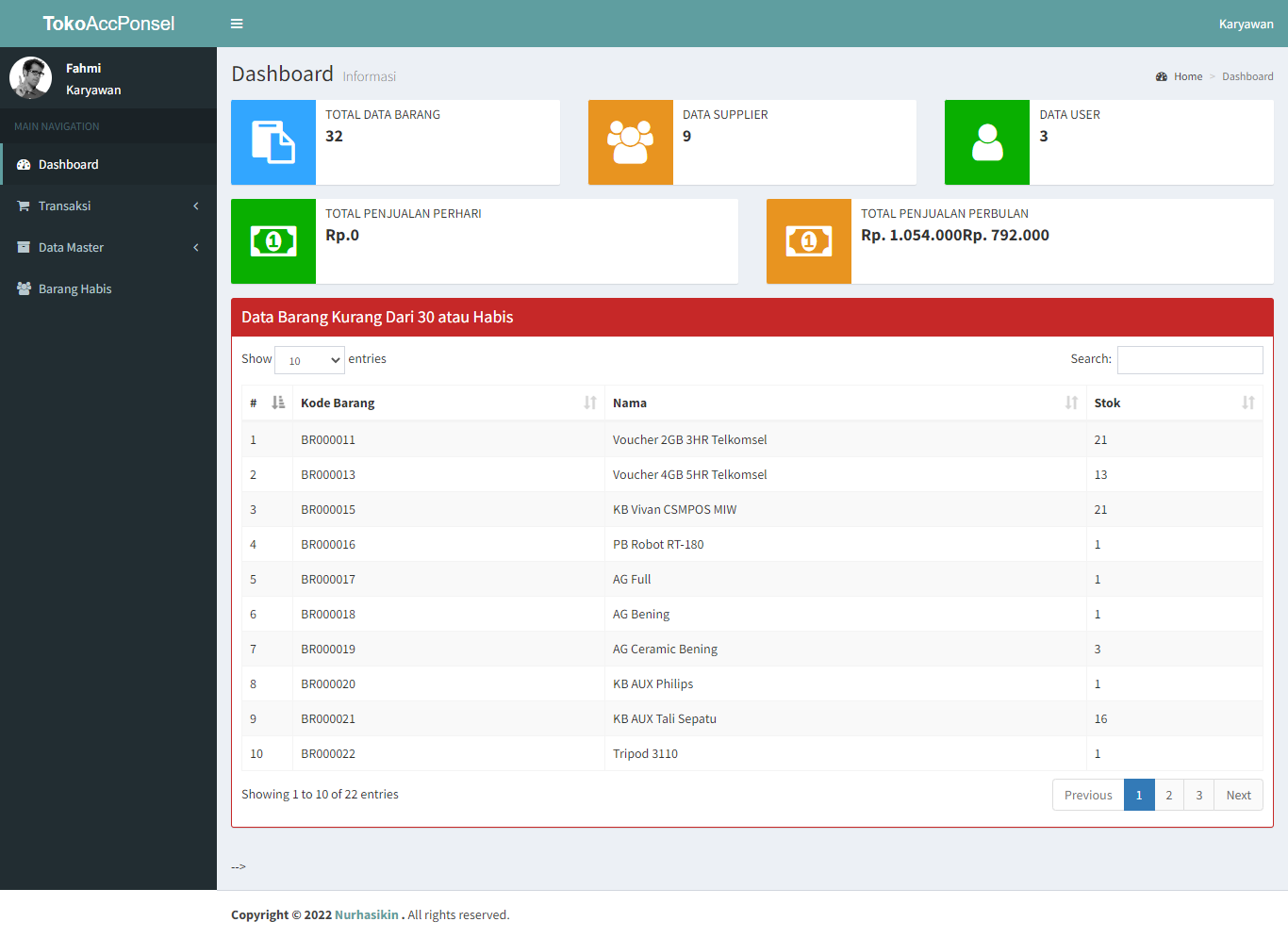
Task: Go to the Next table page
Action: pos(1238,795)
